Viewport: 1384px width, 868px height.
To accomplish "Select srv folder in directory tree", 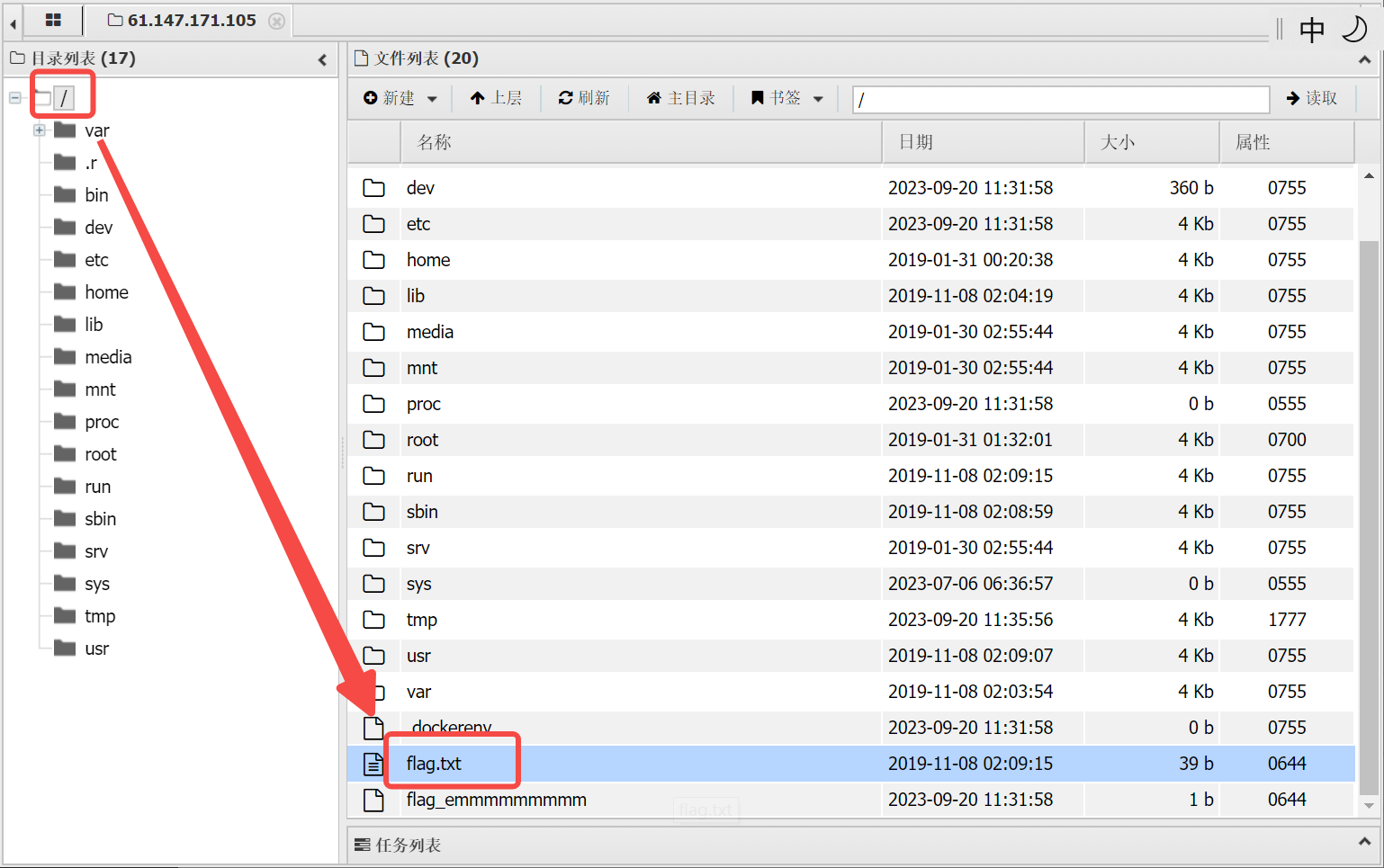I will [x=96, y=551].
